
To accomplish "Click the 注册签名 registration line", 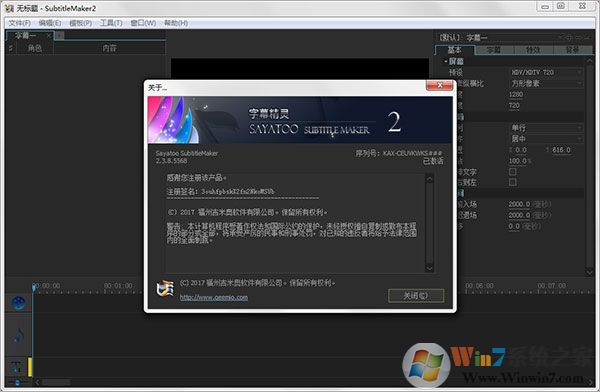I will pyautogui.click(x=220, y=191).
